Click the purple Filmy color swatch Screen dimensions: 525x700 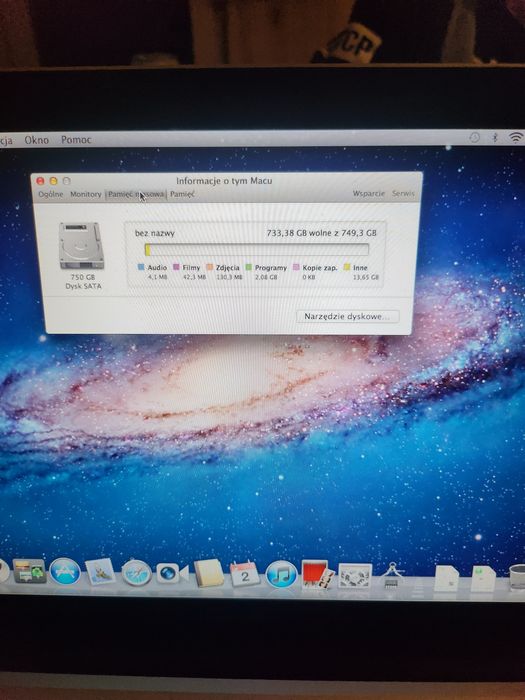pyautogui.click(x=176, y=267)
